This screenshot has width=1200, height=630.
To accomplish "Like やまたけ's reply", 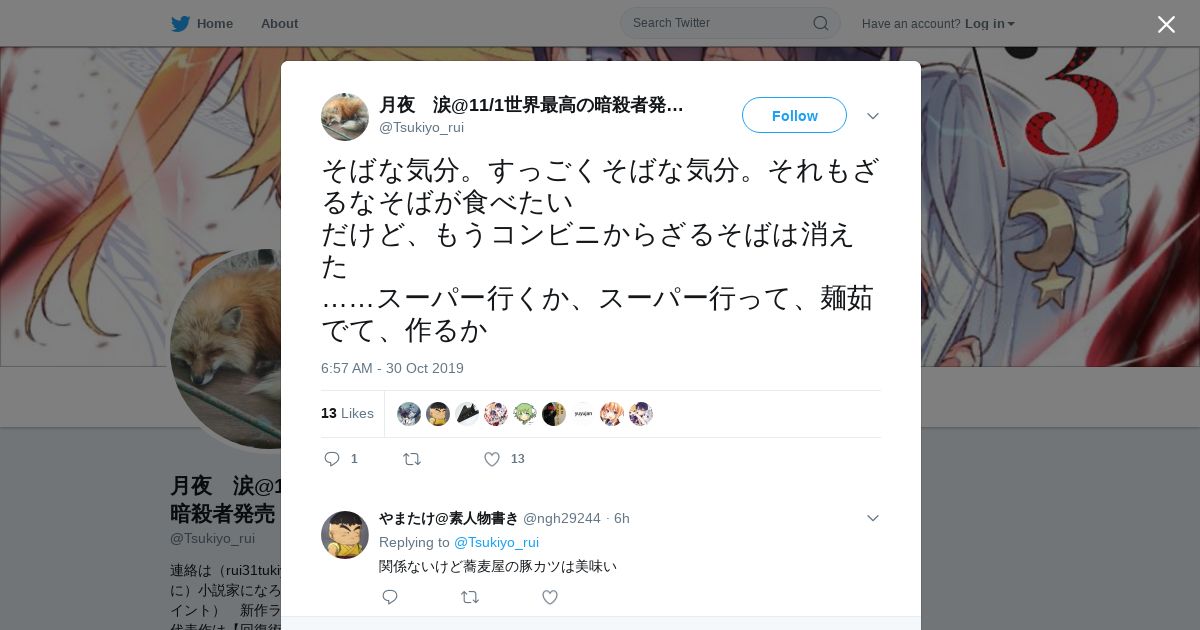I will (x=549, y=597).
